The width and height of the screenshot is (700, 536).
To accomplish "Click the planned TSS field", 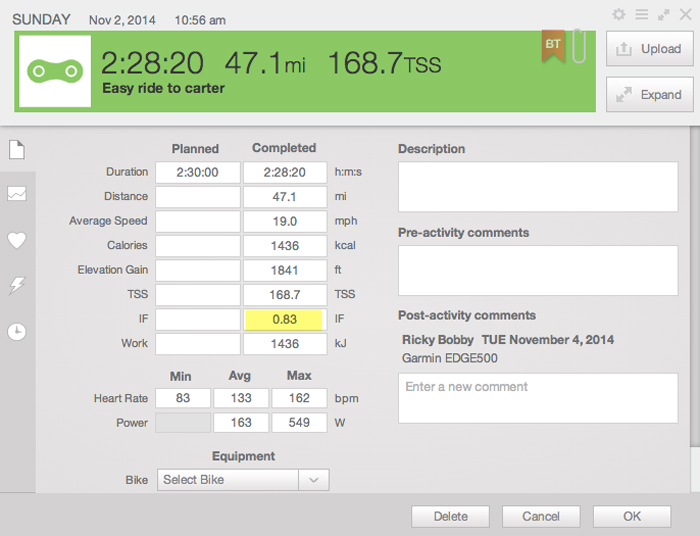I will (198, 295).
